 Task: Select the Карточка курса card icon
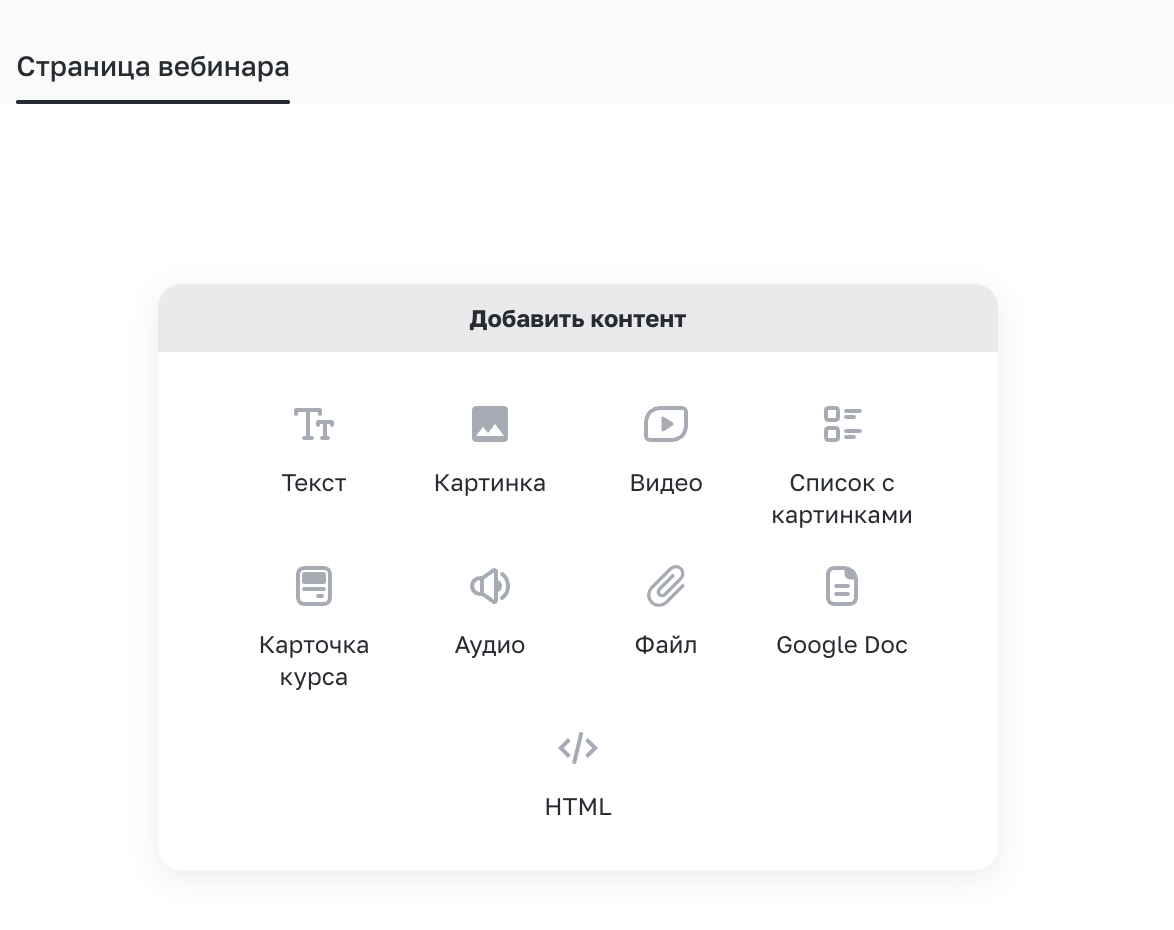coord(314,586)
